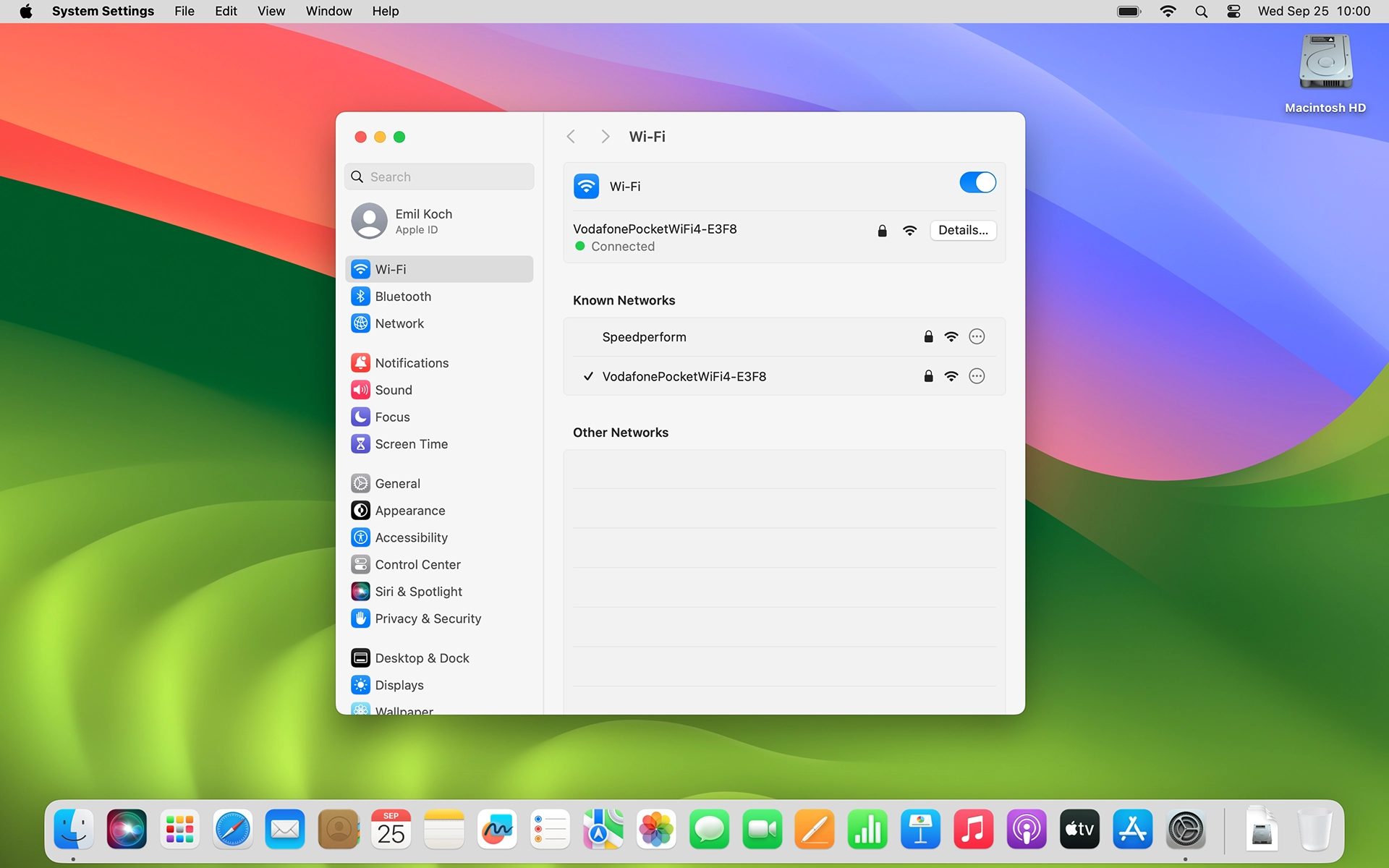Viewport: 1389px width, 868px height.
Task: Open the Window menu
Action: (x=328, y=11)
